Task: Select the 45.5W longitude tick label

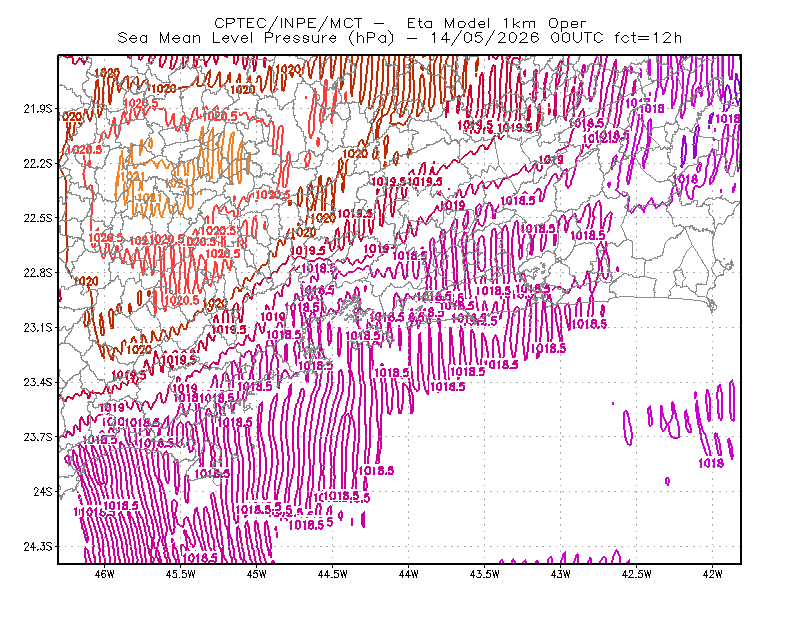Action: 181,574
